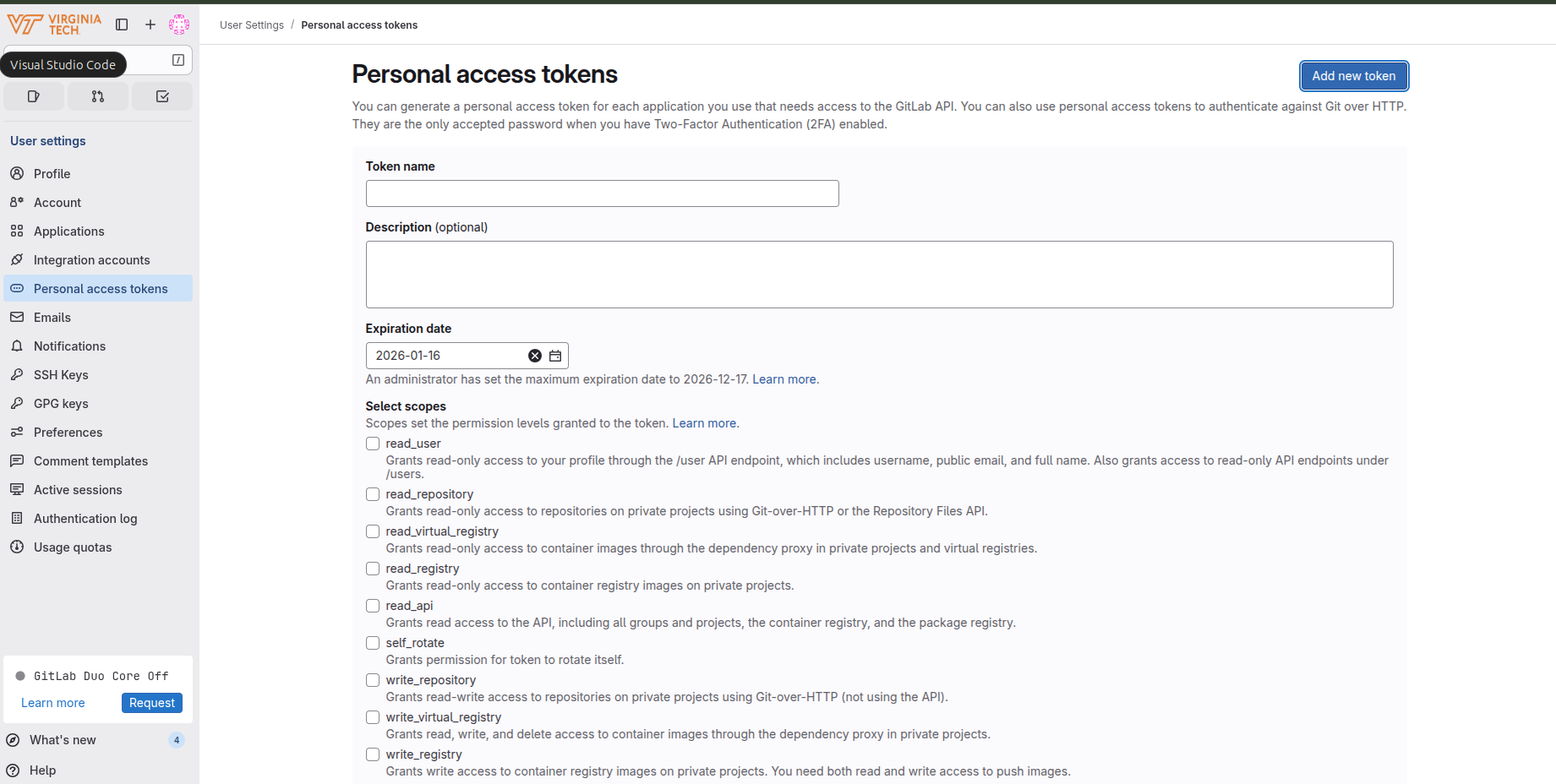Select Preferences in the user settings menu
This screenshot has width=1556, height=784.
tap(68, 433)
